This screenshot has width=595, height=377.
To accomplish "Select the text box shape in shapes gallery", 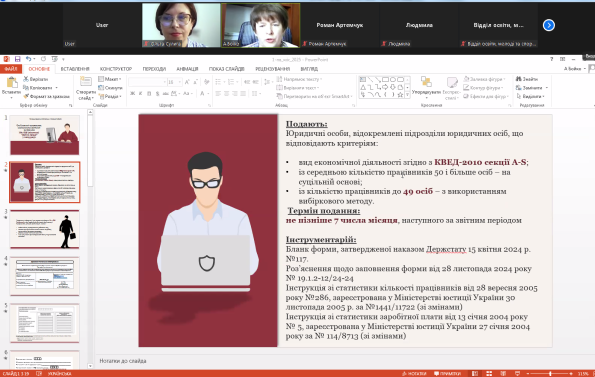I will [x=363, y=80].
